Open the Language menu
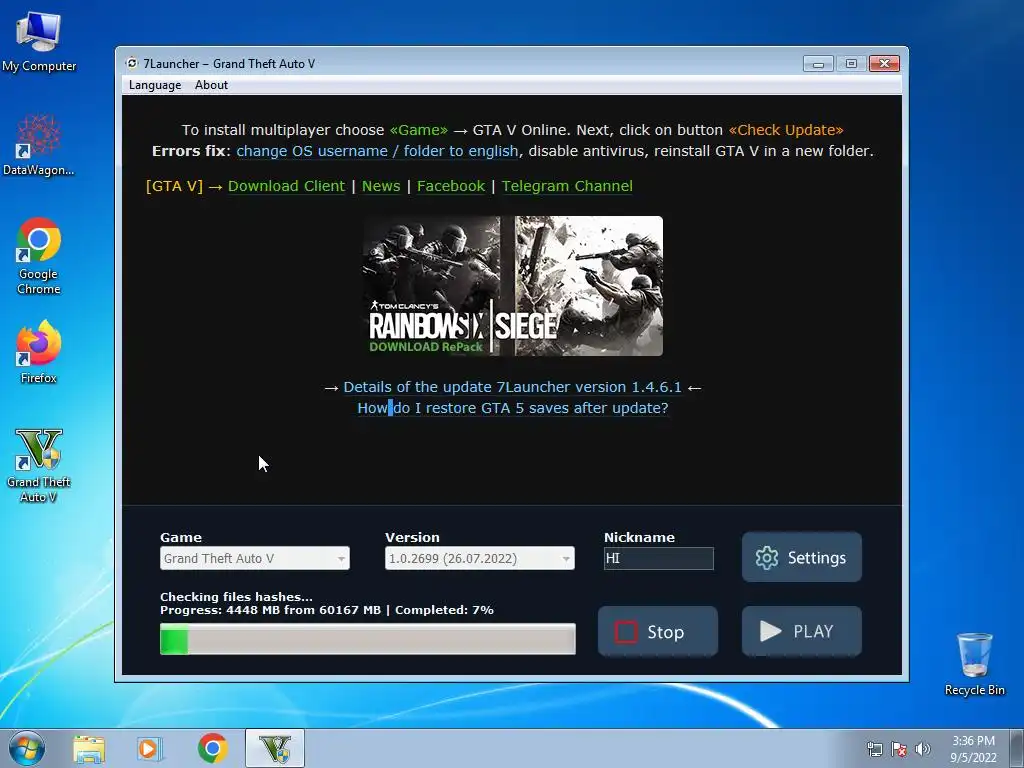Image resolution: width=1024 pixels, height=768 pixels. tap(155, 85)
